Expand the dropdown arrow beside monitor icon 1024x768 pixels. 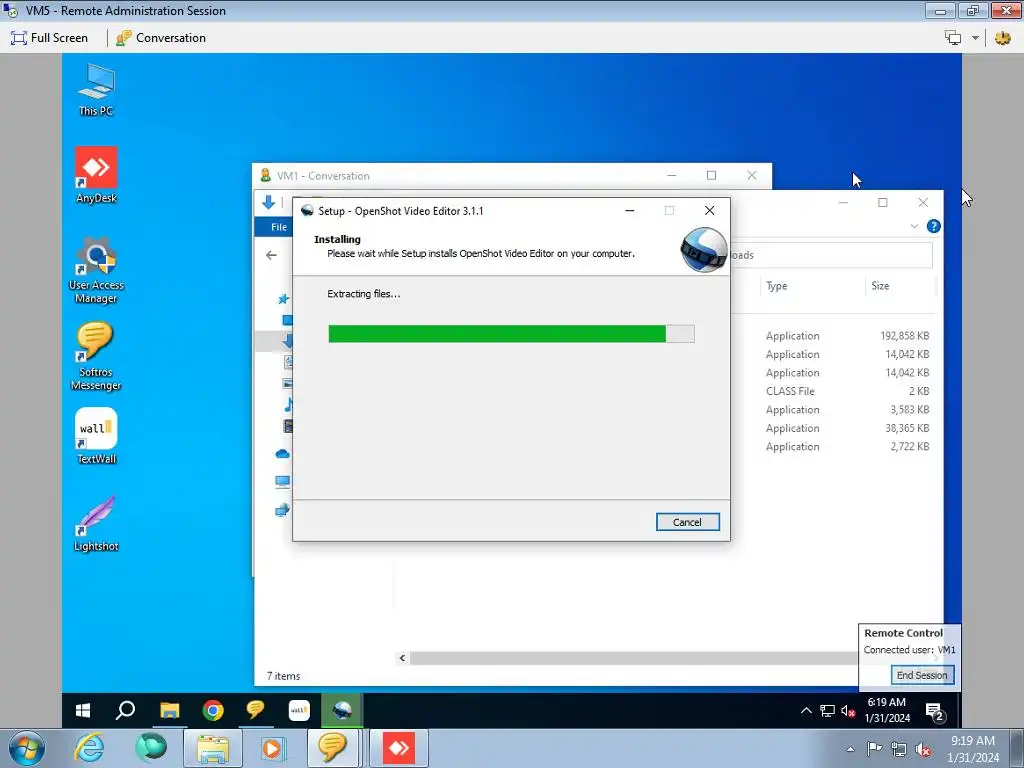pyautogui.click(x=975, y=38)
